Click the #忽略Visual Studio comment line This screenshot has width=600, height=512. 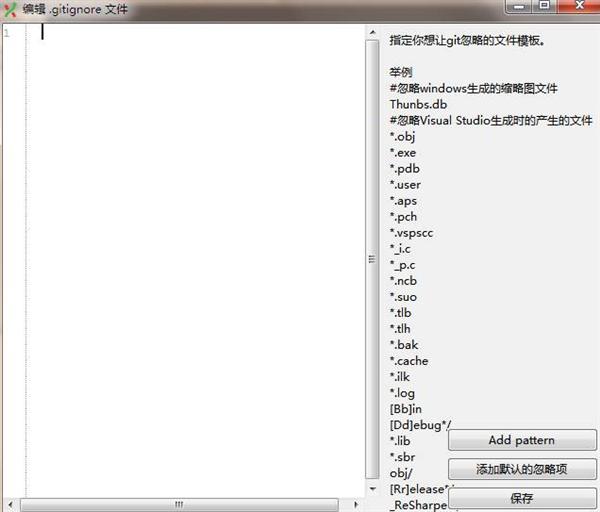coord(491,121)
